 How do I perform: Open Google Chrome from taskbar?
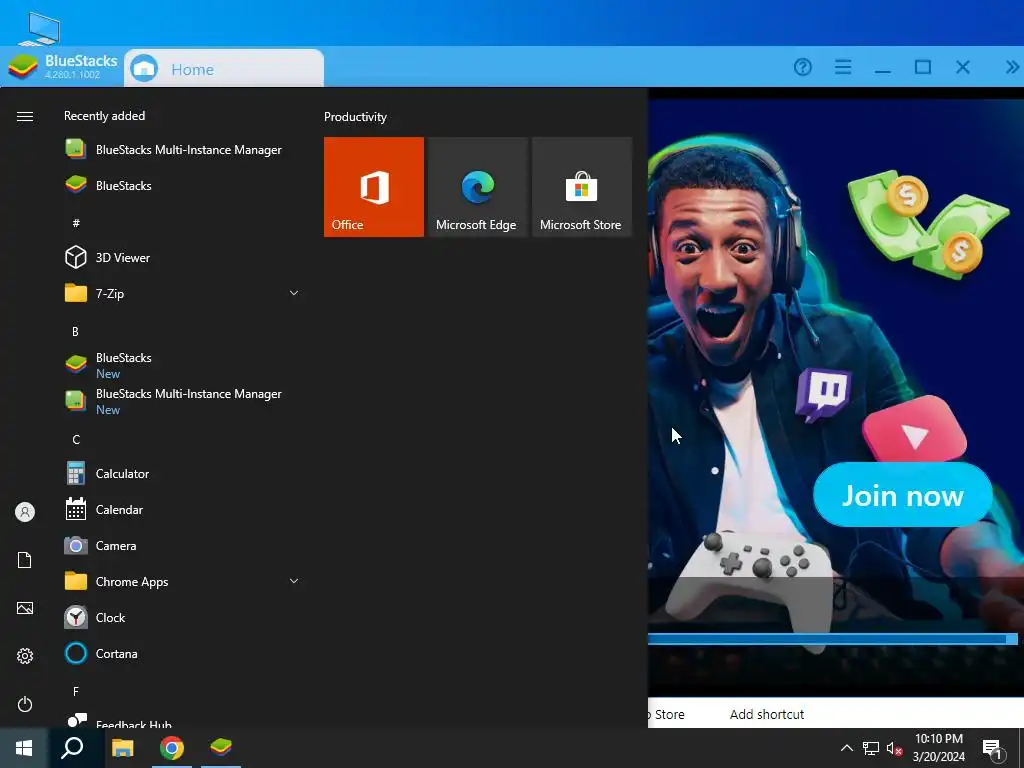(172, 748)
